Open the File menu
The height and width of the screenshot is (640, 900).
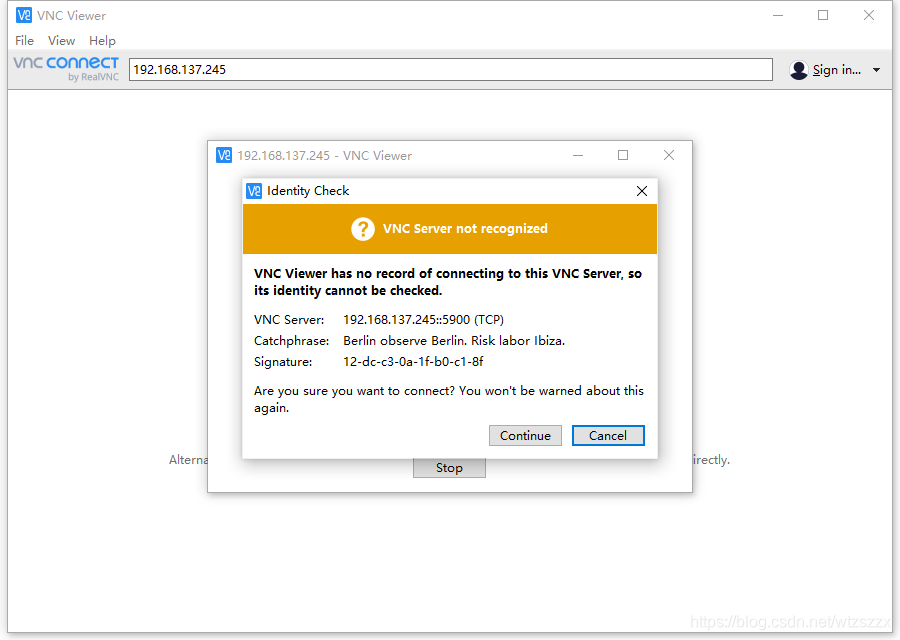point(24,41)
